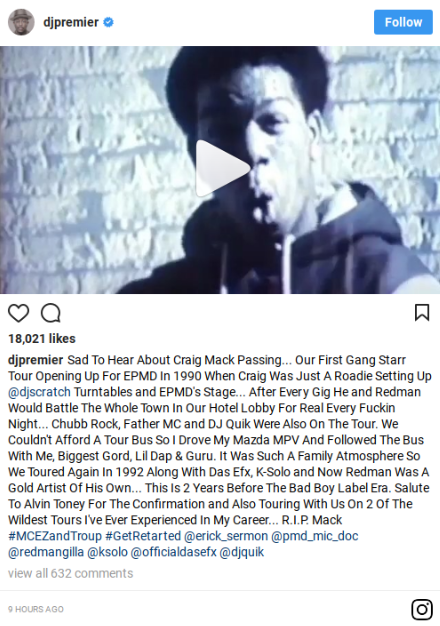Viewport: 440px width, 626px height.
Task: Click the 18,021 likes count
Action: pos(42,339)
